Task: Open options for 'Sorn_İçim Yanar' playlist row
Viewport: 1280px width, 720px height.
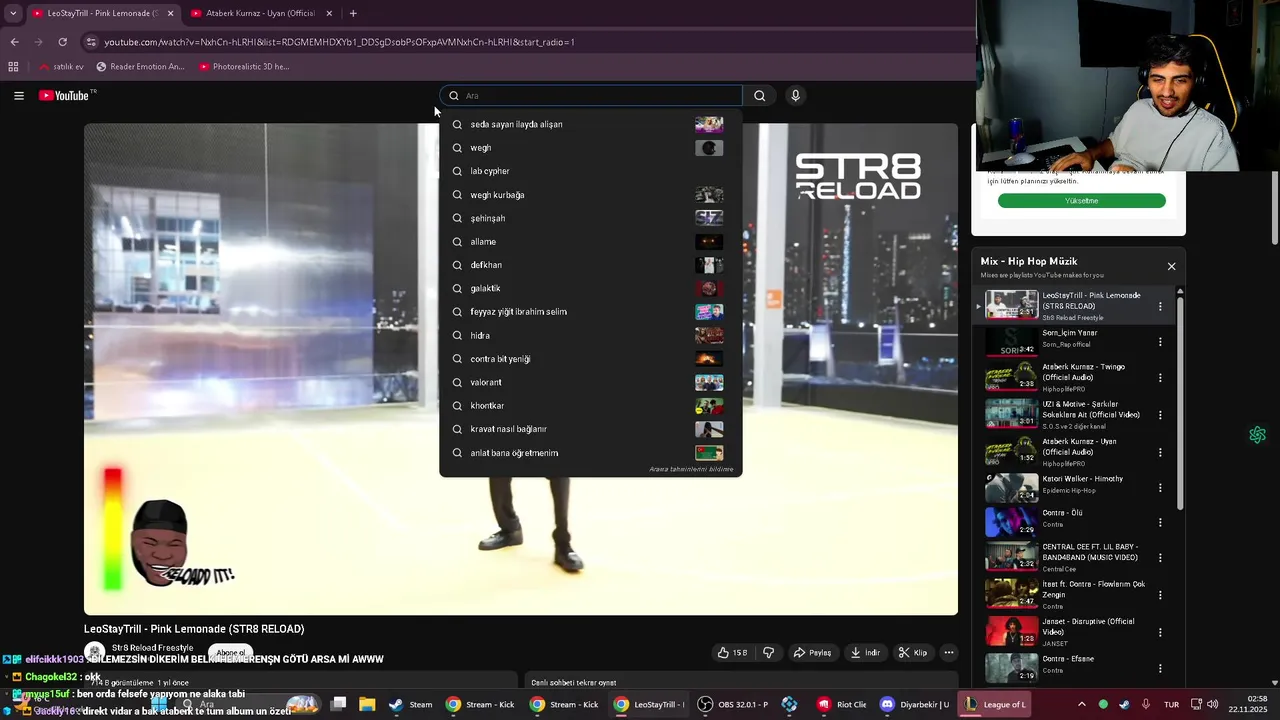Action: pos(1160,342)
